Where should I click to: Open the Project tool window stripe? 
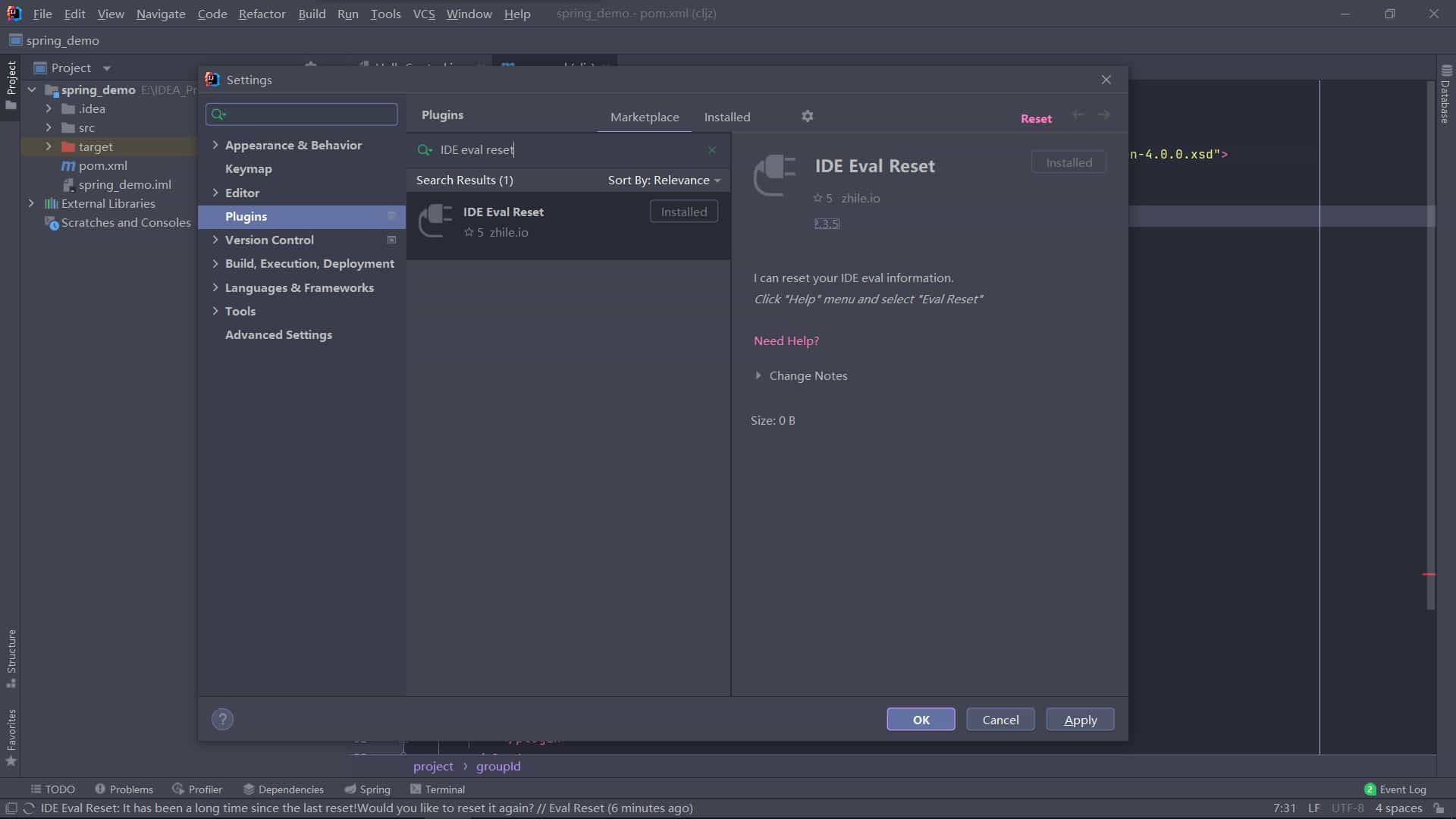(x=11, y=85)
